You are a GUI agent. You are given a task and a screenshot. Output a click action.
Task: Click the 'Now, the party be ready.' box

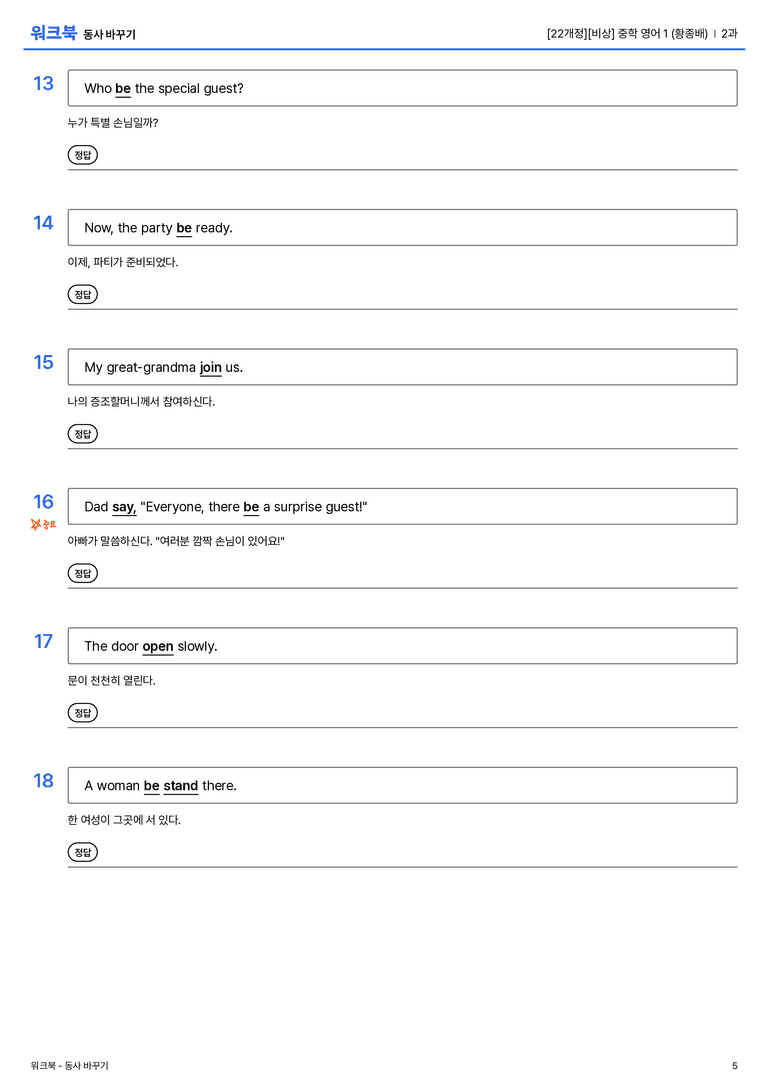pyautogui.click(x=402, y=227)
